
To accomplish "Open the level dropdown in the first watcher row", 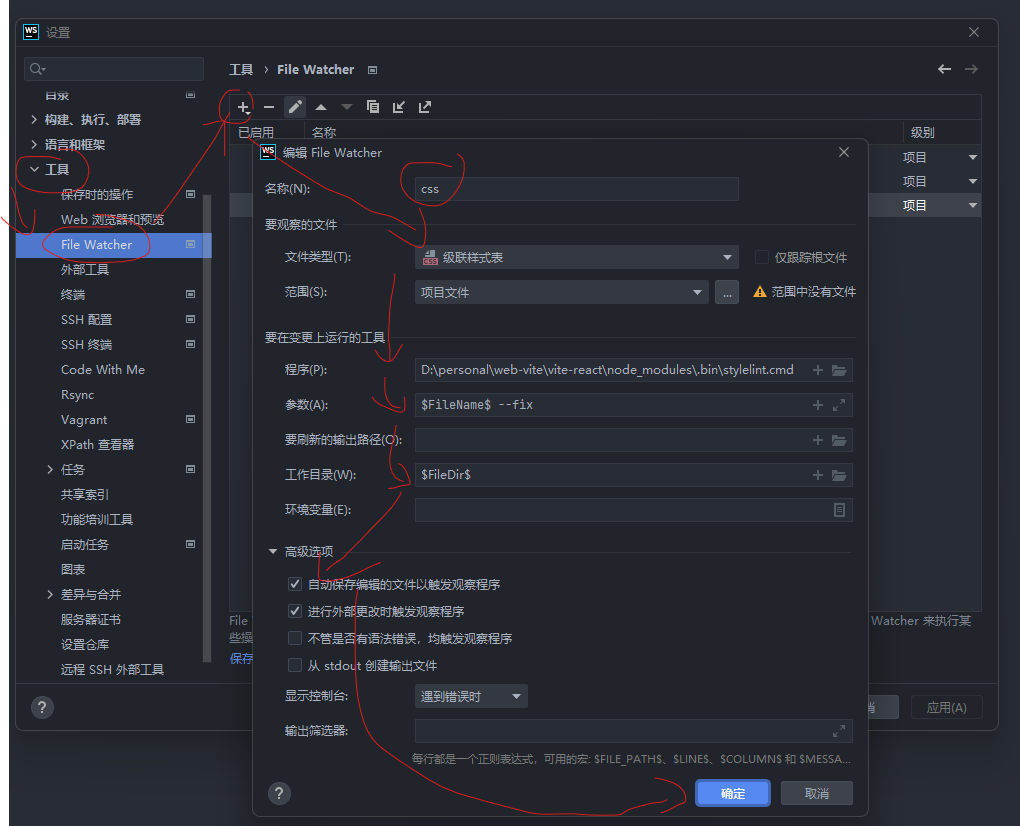I will [973, 157].
